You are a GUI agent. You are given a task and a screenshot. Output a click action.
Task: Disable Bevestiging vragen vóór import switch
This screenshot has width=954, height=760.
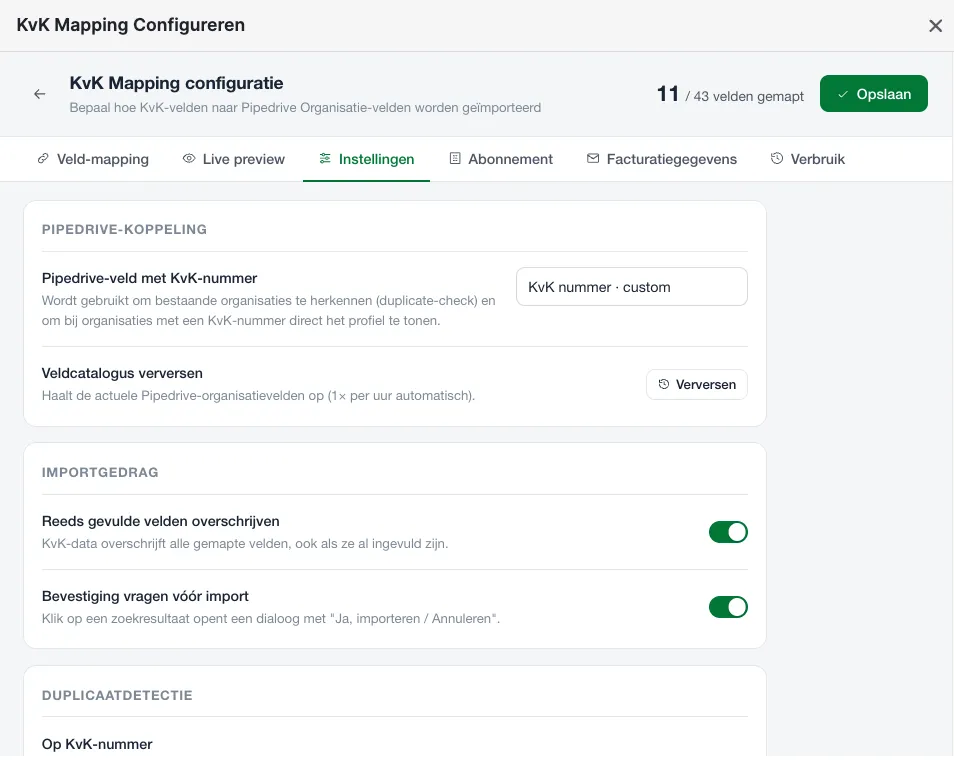click(728, 607)
